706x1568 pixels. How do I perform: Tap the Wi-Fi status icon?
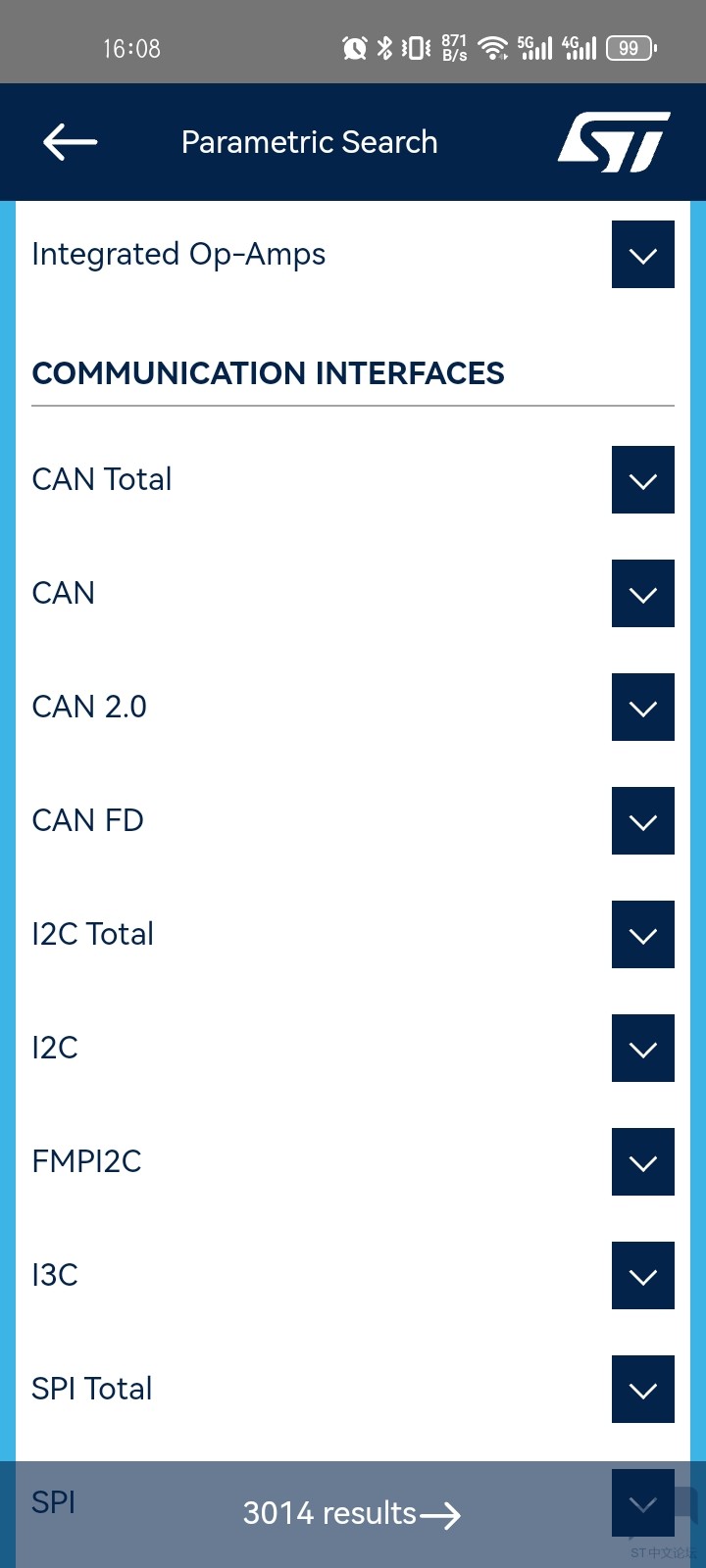click(493, 47)
